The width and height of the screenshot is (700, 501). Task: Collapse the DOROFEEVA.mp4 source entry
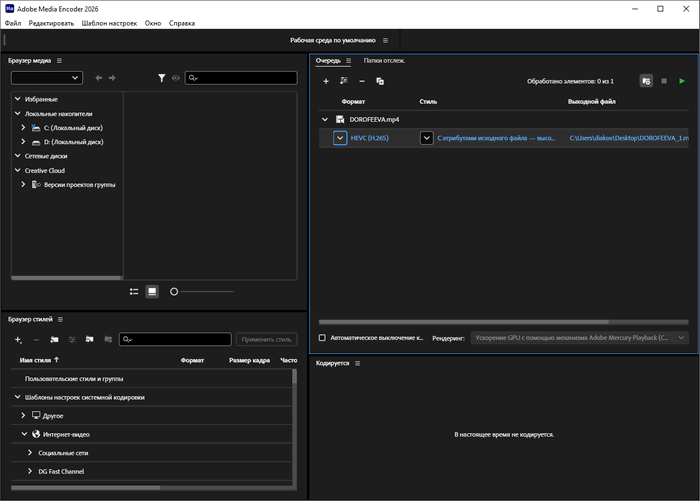click(x=325, y=119)
